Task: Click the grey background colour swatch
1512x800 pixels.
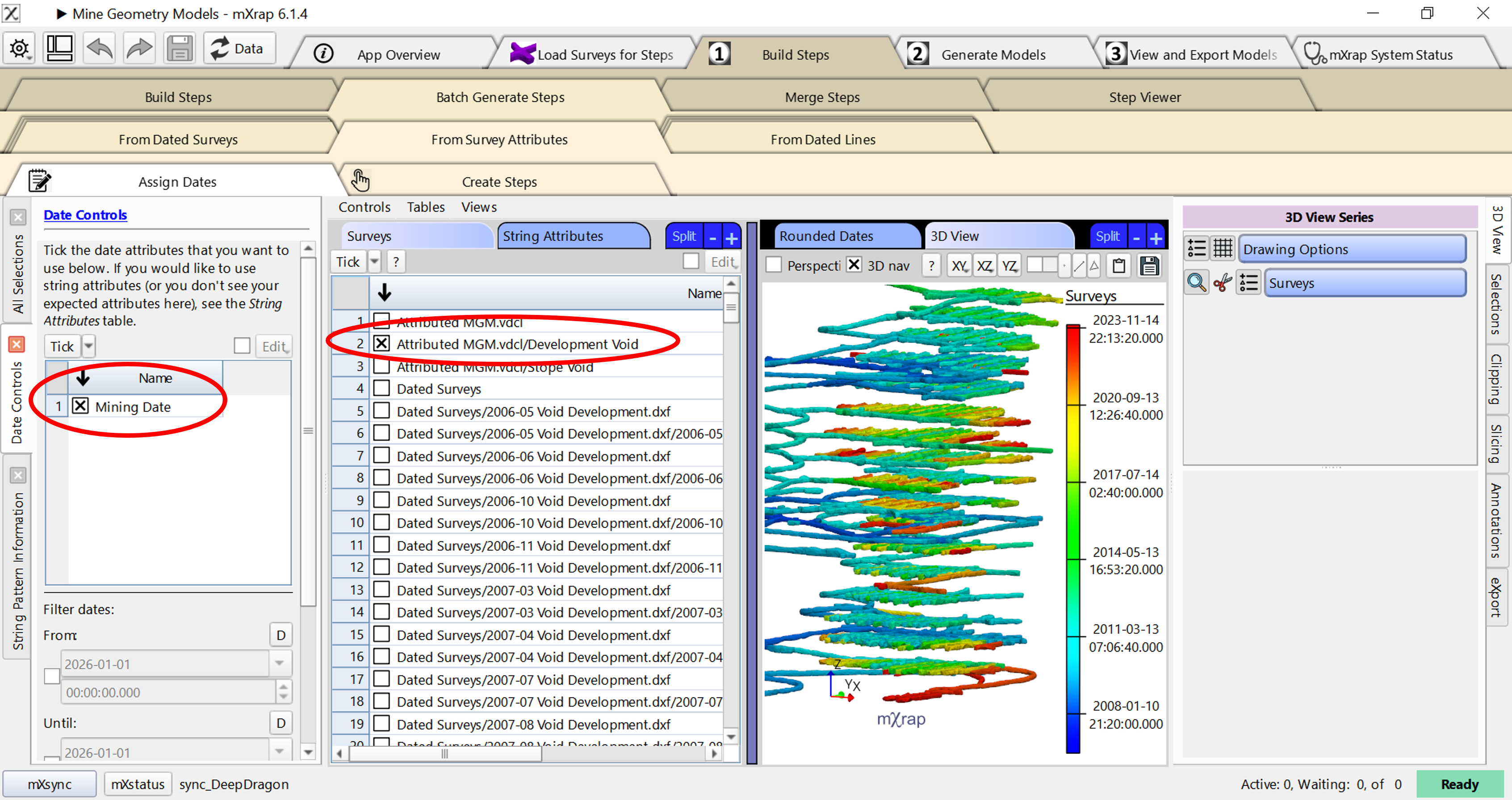Action: [x=1050, y=265]
